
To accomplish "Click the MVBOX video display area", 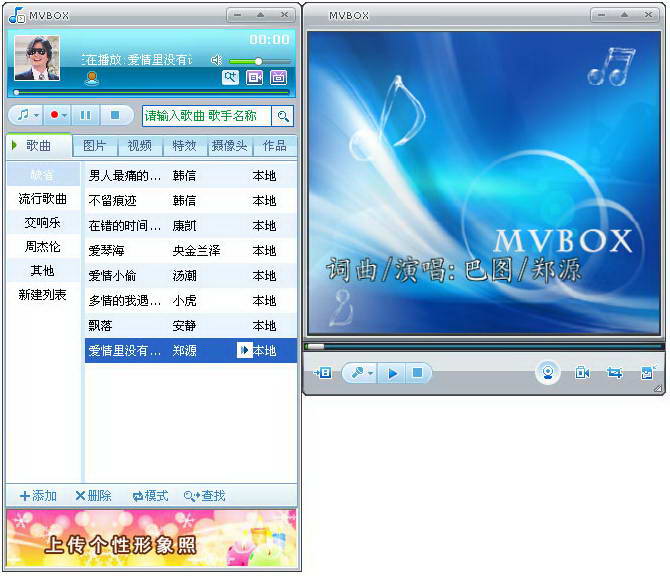I will coord(484,183).
